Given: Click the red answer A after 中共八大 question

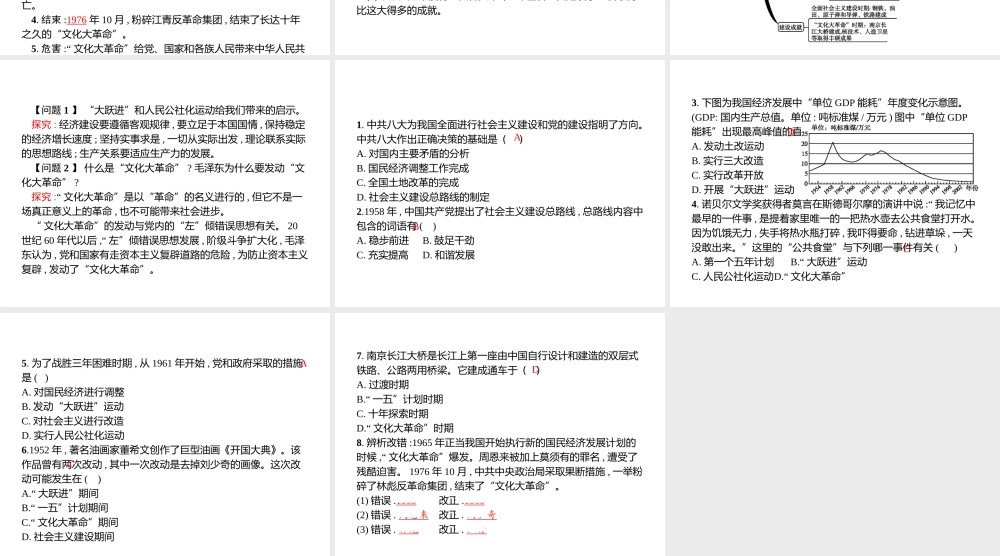Looking at the screenshot, I should pos(517,138).
